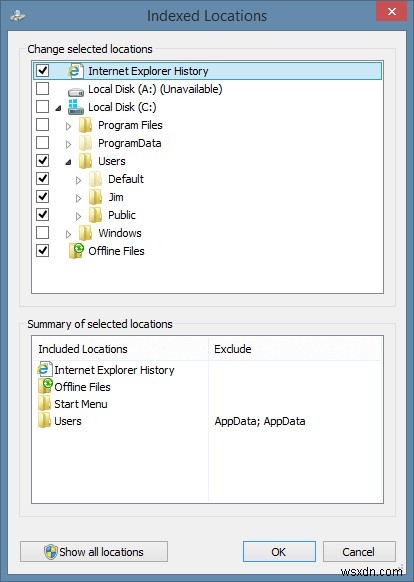Click the Program Files folder icon
This screenshot has width=414, height=582.
[86, 125]
